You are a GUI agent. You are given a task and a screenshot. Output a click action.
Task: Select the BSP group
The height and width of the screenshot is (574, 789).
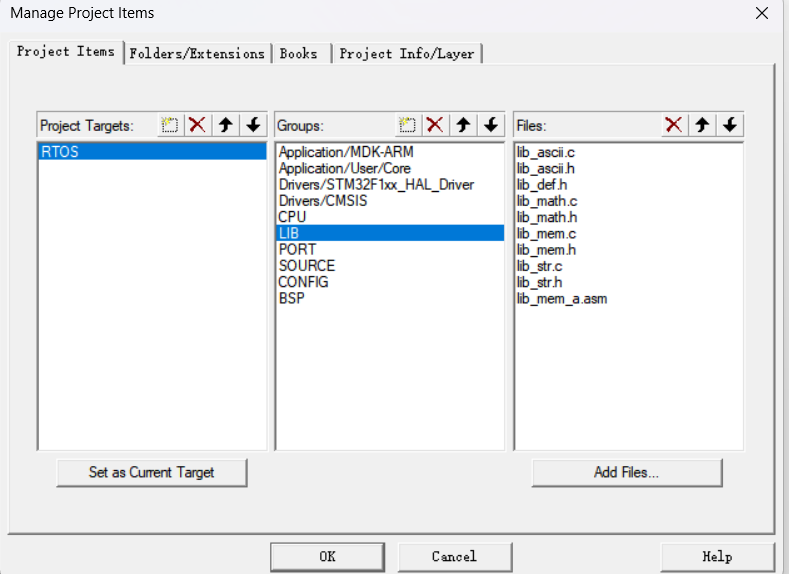click(x=390, y=298)
